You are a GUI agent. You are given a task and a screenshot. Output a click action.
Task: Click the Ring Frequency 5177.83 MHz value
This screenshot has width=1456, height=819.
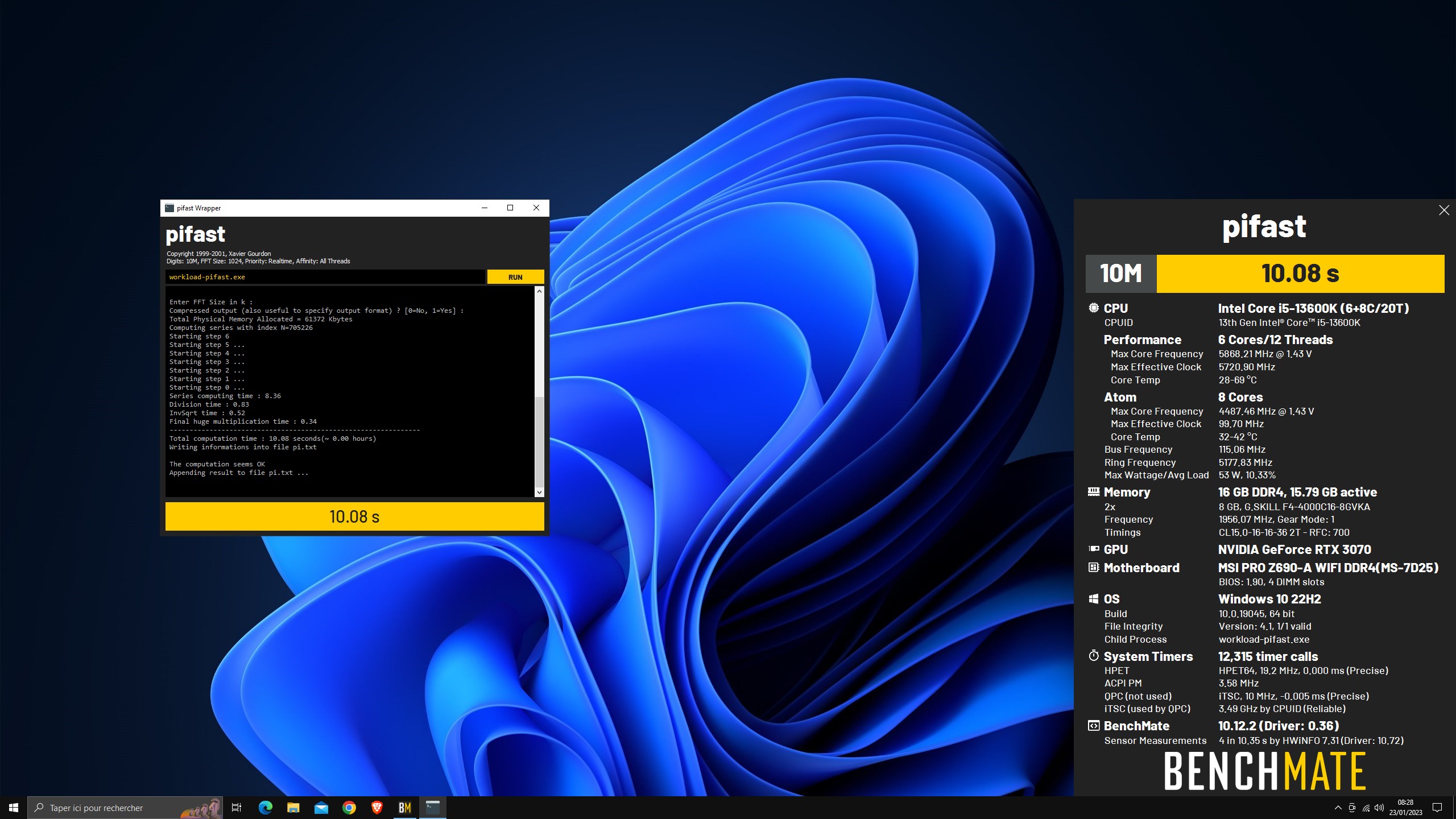pos(1245,462)
